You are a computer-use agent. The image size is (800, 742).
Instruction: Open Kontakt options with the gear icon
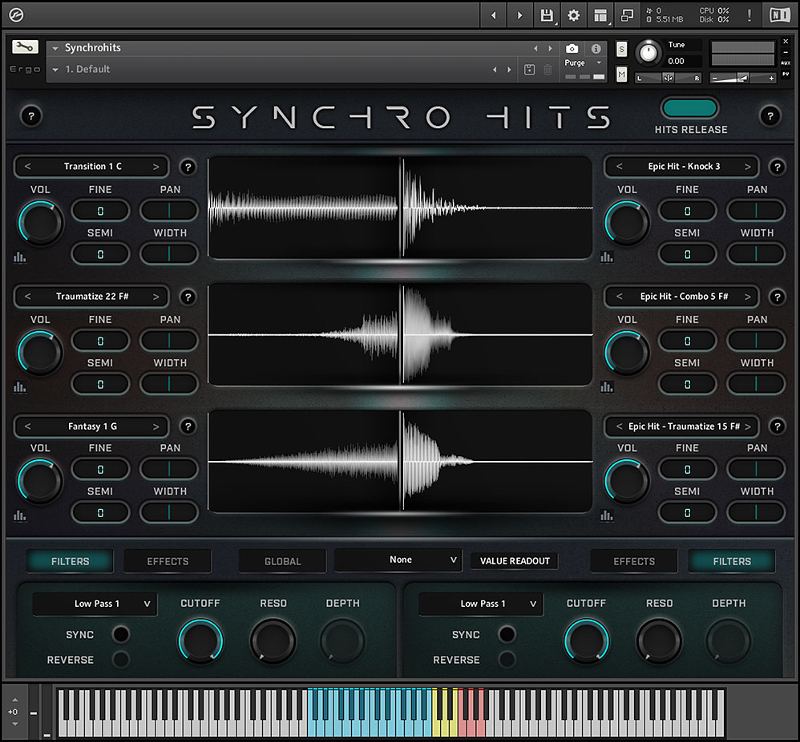click(573, 14)
